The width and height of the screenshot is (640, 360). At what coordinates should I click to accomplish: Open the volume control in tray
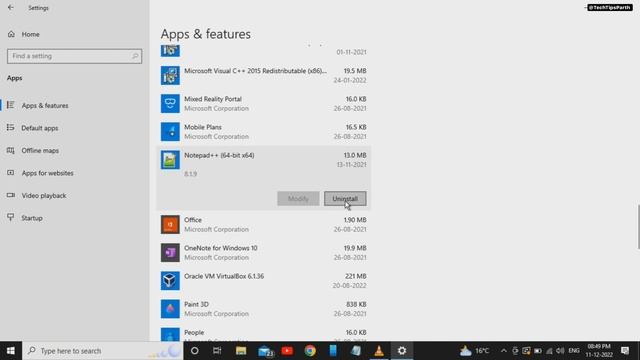point(560,351)
